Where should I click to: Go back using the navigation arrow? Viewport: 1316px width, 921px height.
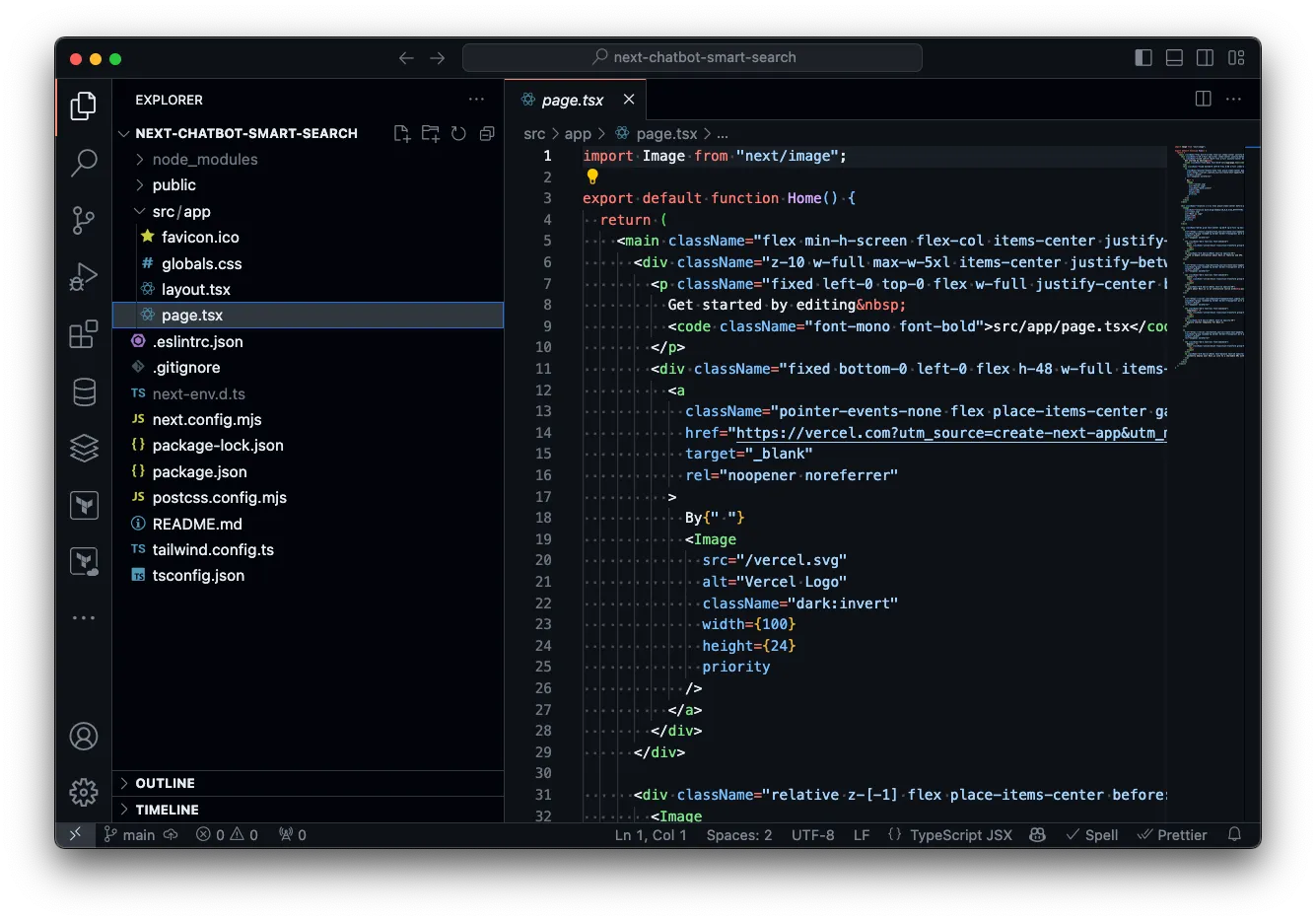pyautogui.click(x=406, y=58)
